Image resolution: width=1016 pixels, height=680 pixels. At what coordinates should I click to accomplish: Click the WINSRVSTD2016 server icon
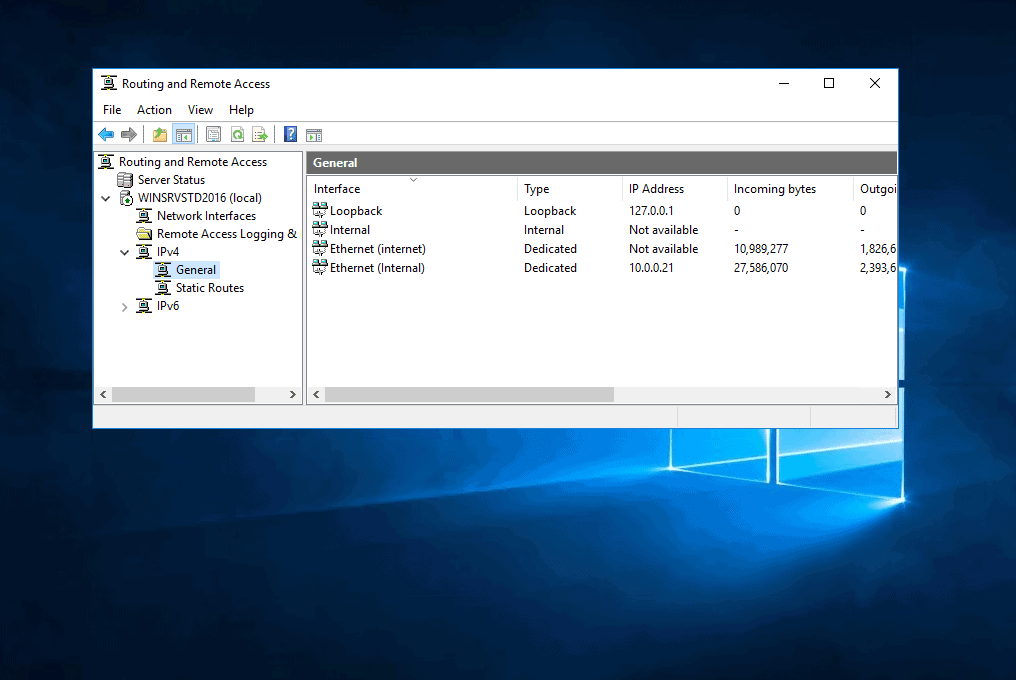click(x=126, y=198)
